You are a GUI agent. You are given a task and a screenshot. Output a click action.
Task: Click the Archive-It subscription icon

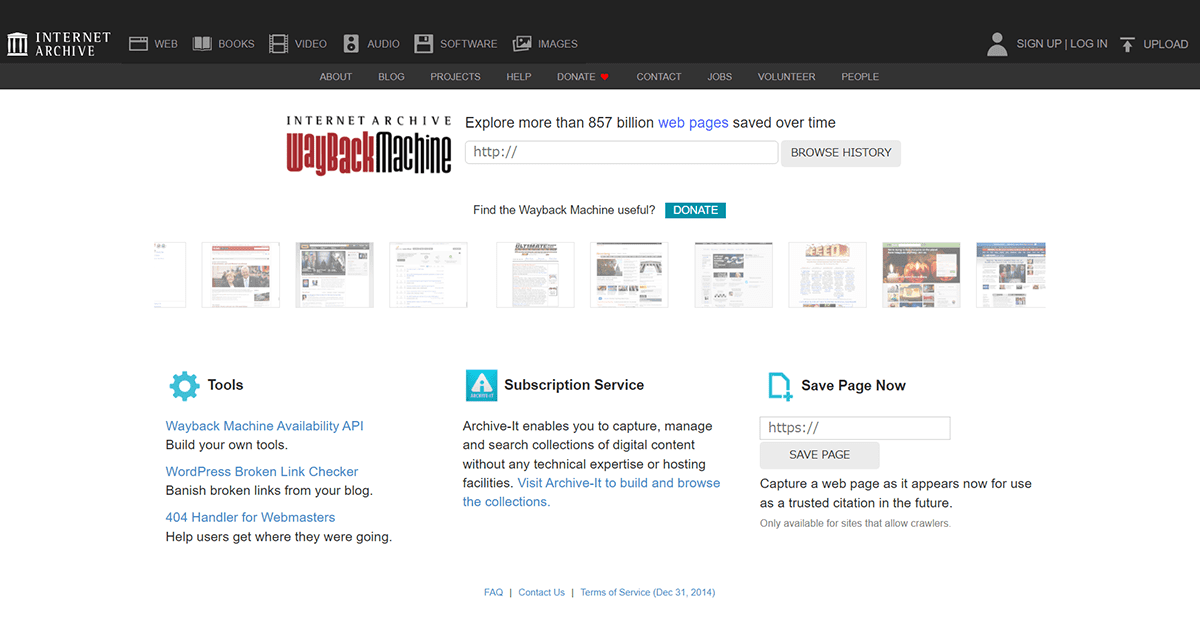pos(481,385)
